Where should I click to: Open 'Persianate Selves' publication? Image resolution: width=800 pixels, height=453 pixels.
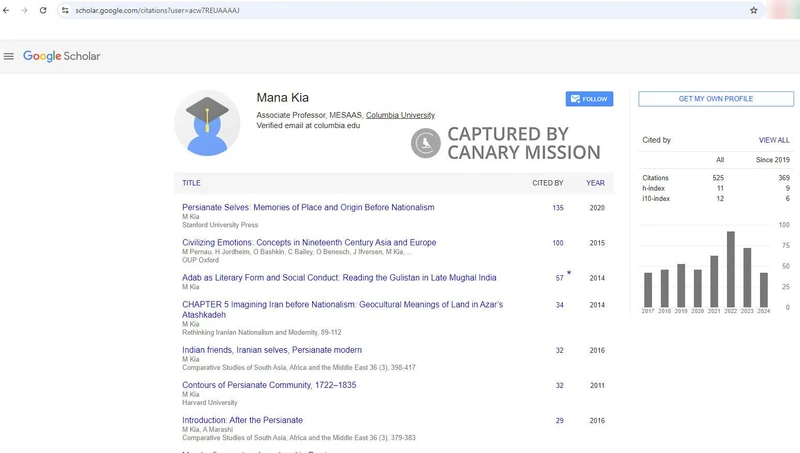[308, 208]
